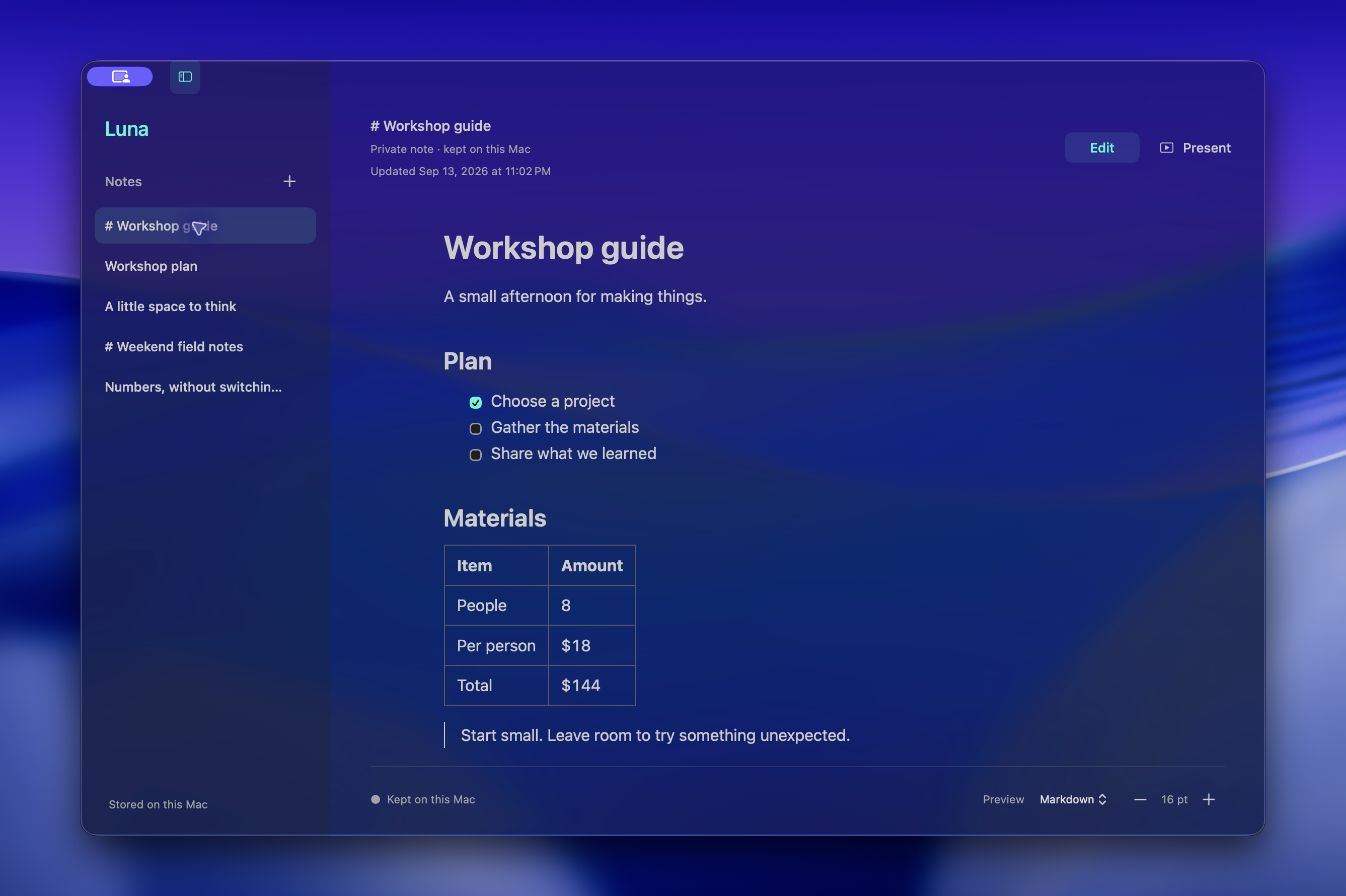Click the Notes section header
Image resolution: width=1346 pixels, height=896 pixels.
[x=123, y=182]
